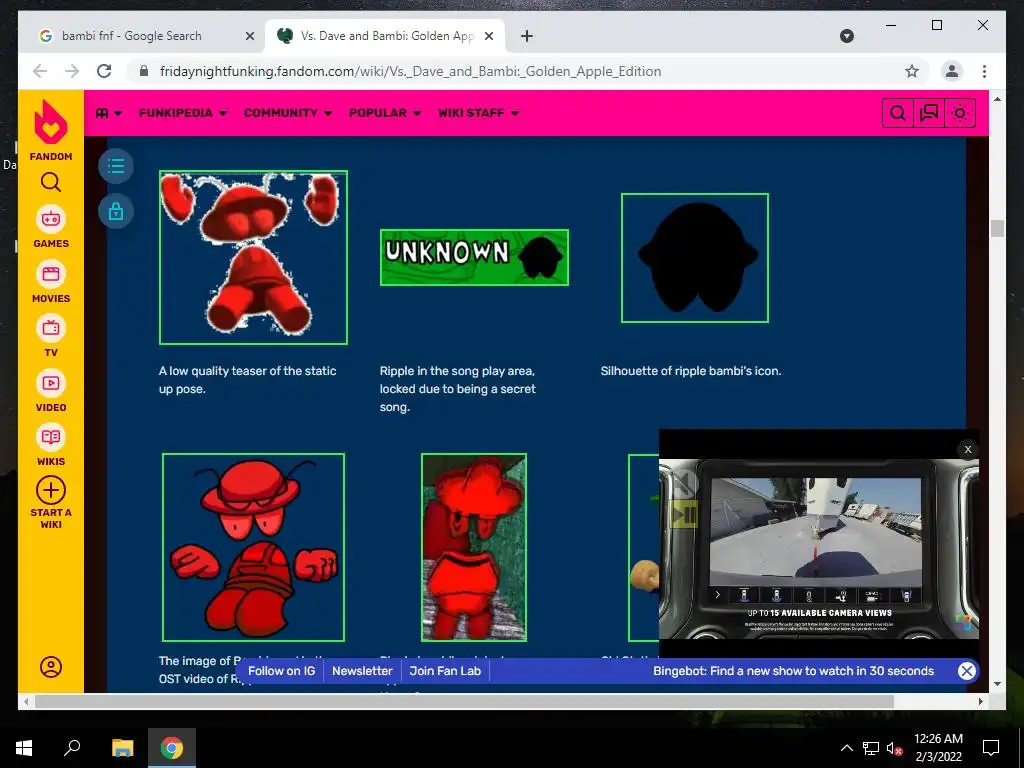The height and width of the screenshot is (768, 1024).
Task: Open a new browser tab
Action: (527, 36)
